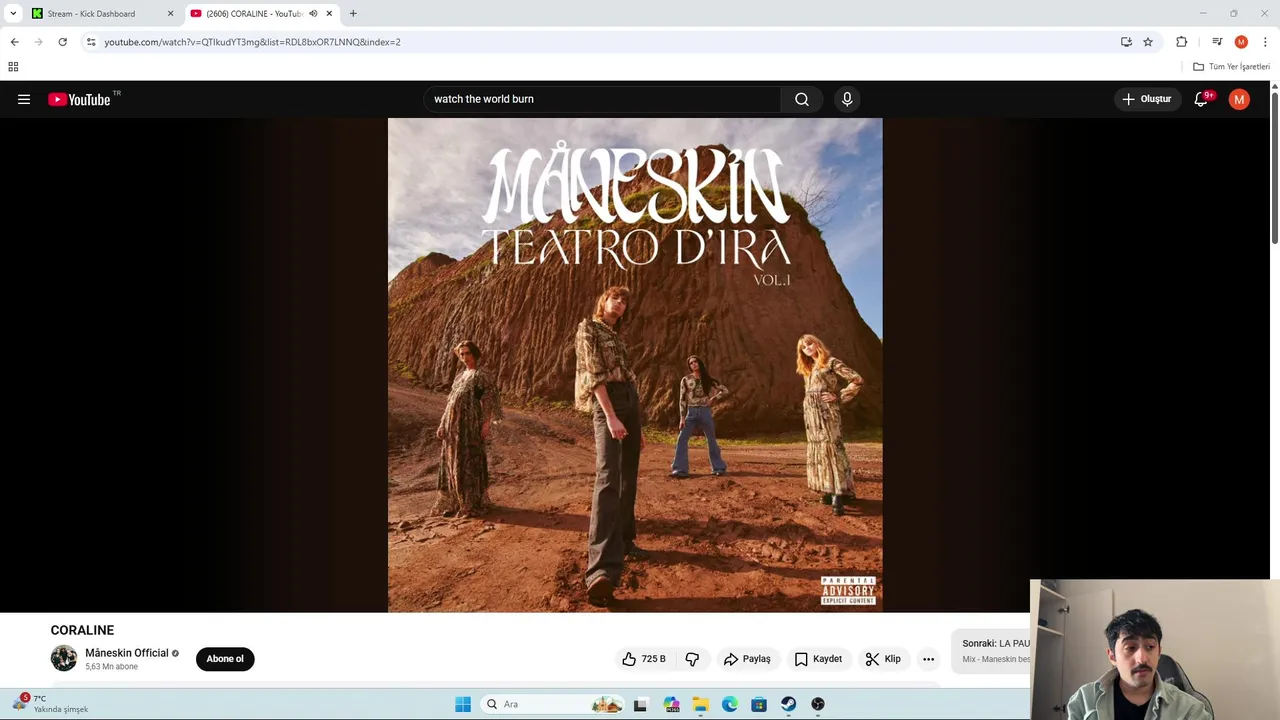1280x720 pixels.
Task: Open Chrome extensions puzzle icon
Action: [x=1182, y=42]
